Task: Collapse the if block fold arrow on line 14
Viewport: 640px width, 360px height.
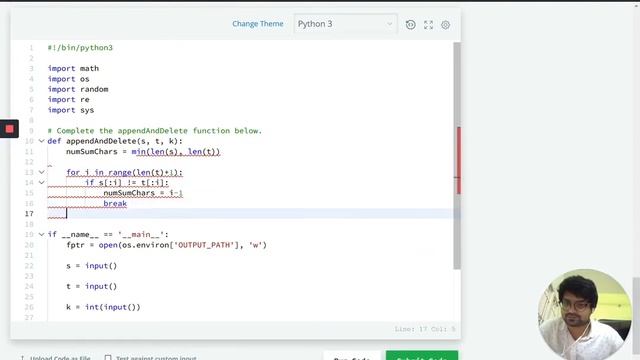Action: point(41,182)
